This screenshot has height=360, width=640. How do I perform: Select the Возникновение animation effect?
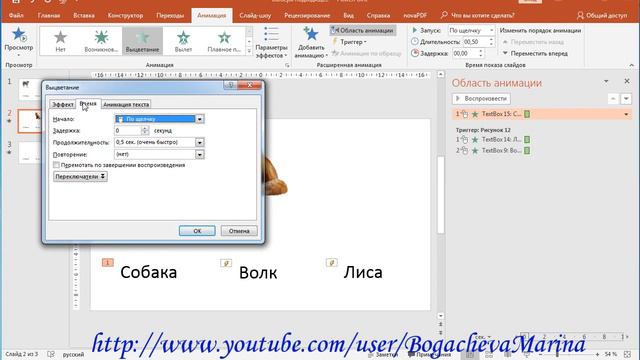(101, 41)
